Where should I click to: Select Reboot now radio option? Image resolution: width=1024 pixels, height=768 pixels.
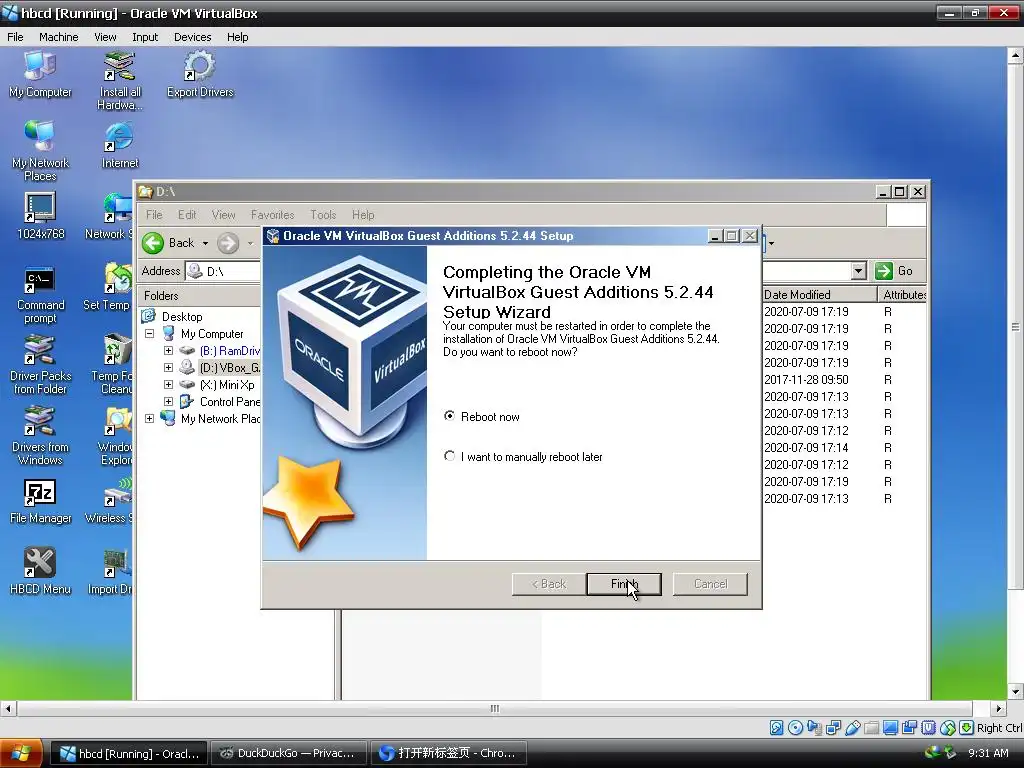click(449, 416)
